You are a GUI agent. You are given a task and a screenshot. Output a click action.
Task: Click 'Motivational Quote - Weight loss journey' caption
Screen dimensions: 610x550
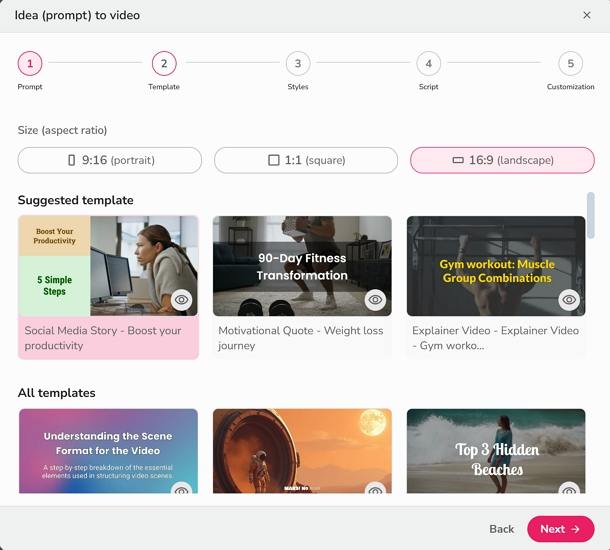tap(301, 338)
